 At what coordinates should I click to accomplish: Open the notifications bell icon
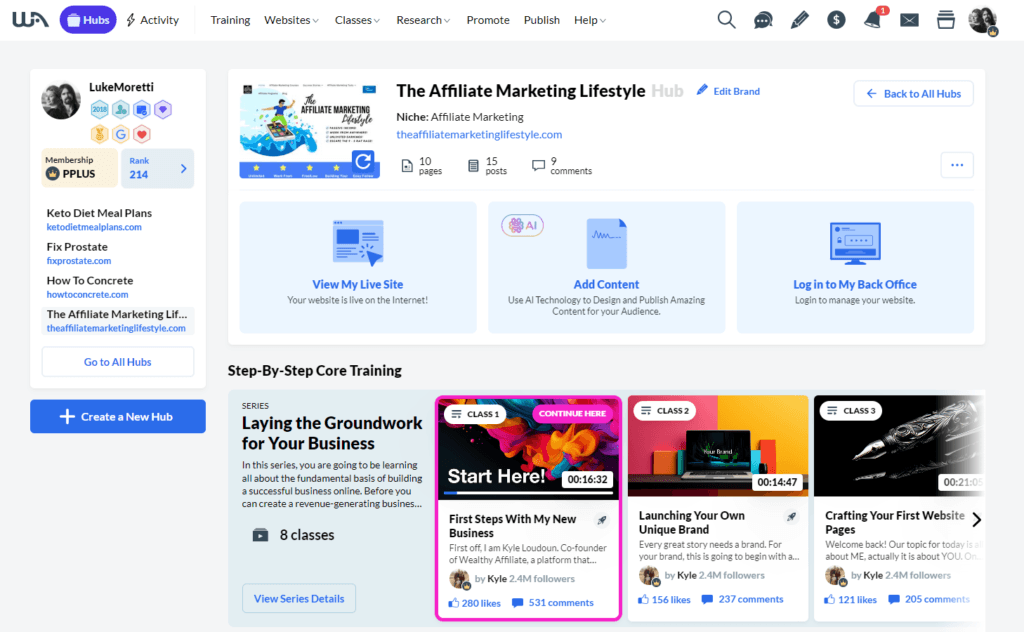pos(872,20)
